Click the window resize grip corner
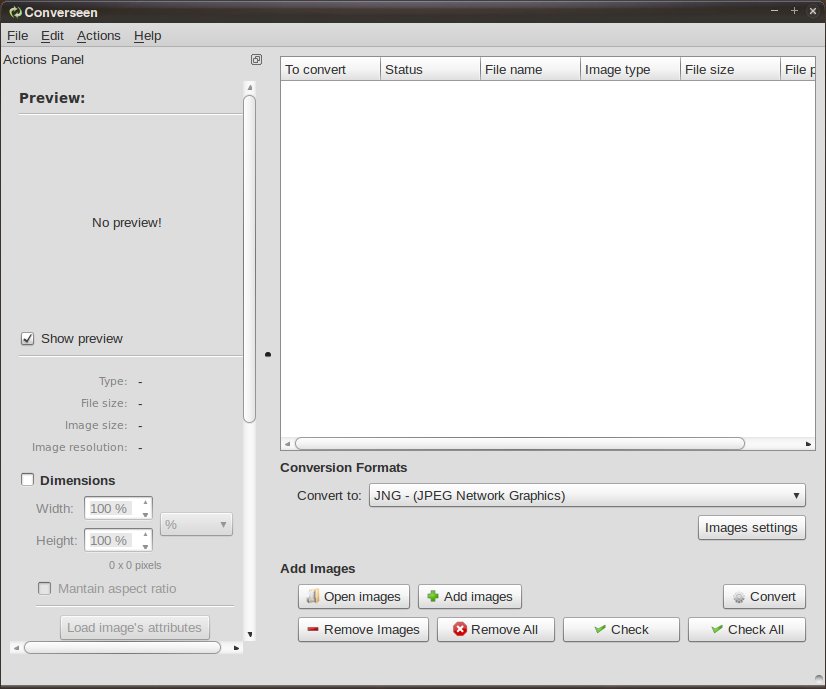826x689 pixels. tap(819, 678)
